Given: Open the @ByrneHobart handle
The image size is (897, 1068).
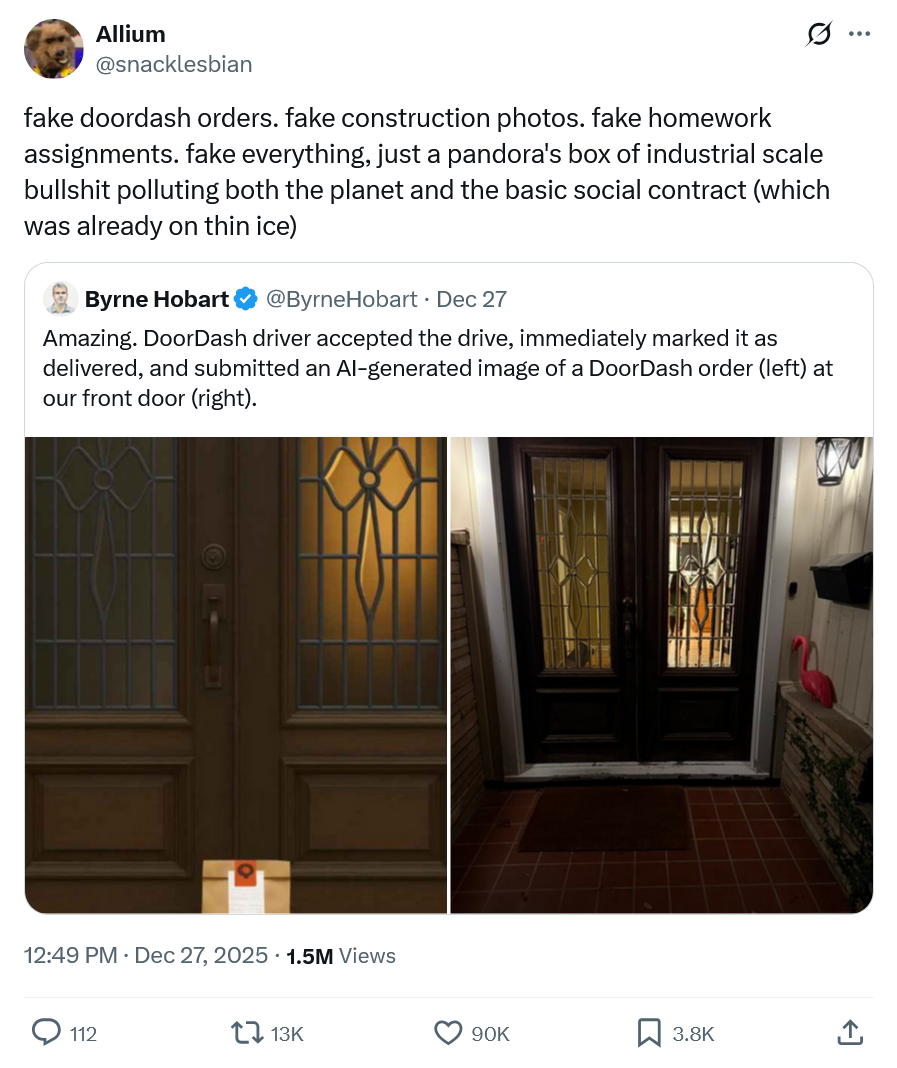Looking at the screenshot, I should [341, 298].
